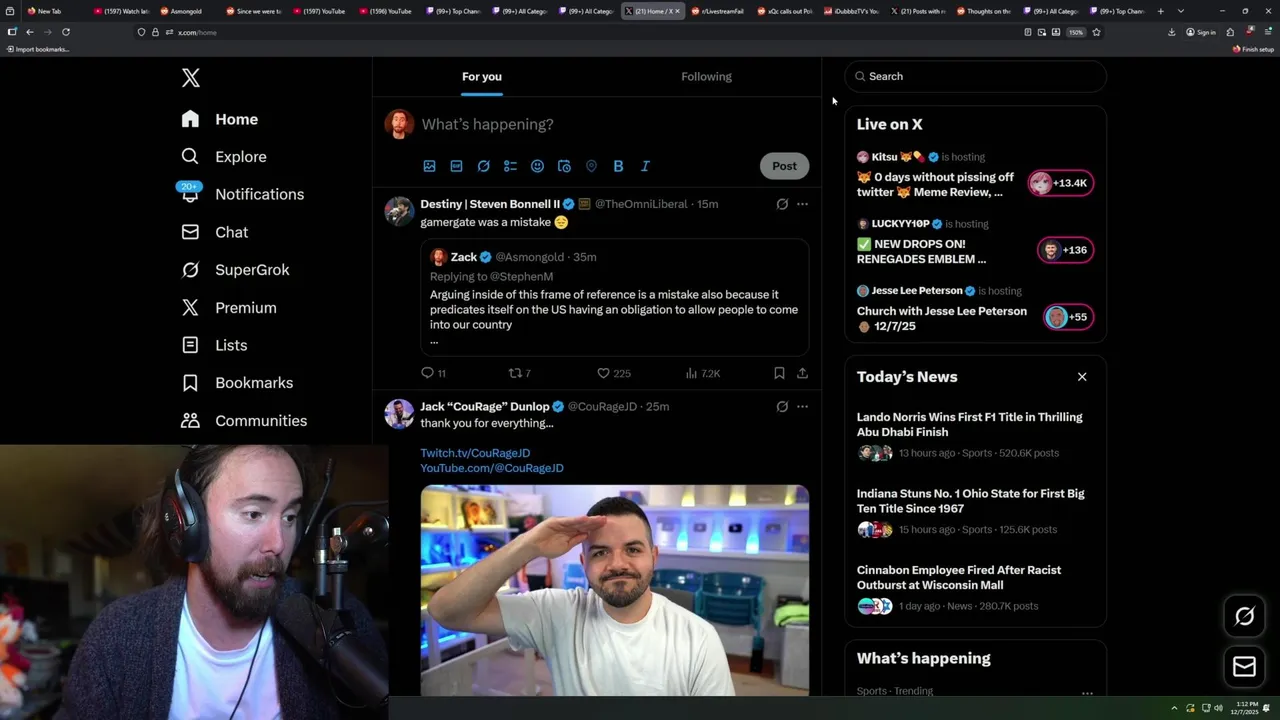The width and height of the screenshot is (1280, 720).
Task: Open more options on Destiny's post
Action: pyautogui.click(x=802, y=204)
